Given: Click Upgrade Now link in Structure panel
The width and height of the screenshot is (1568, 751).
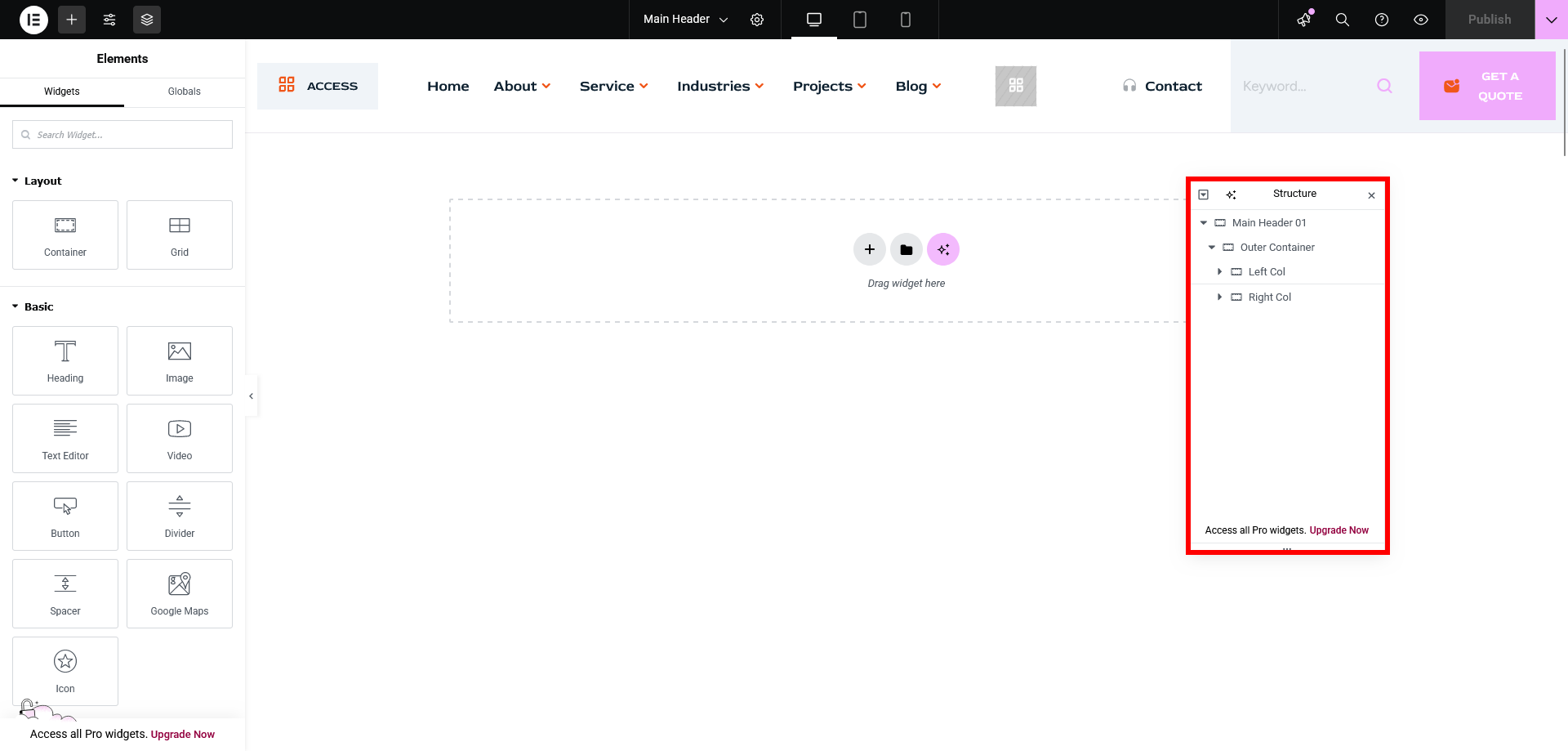Looking at the screenshot, I should pos(1339,530).
